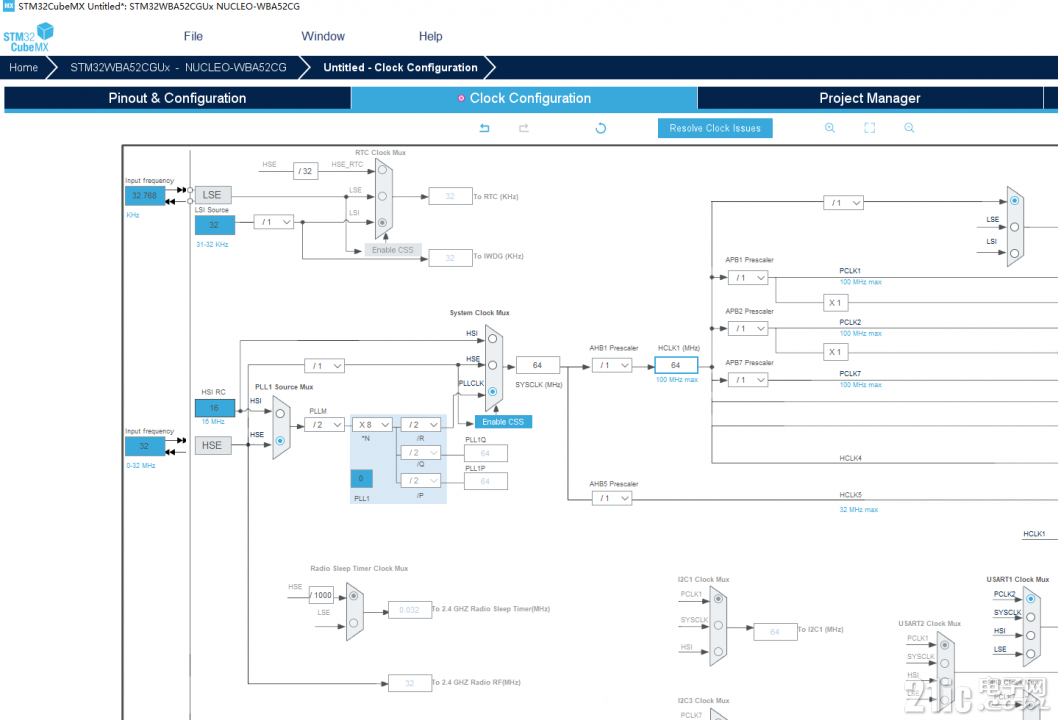Click the LSI Source value field

(x=215, y=225)
